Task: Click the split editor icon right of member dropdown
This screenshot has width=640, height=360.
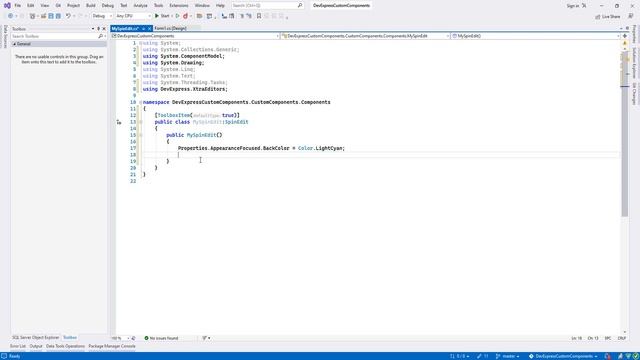Action: click(624, 36)
